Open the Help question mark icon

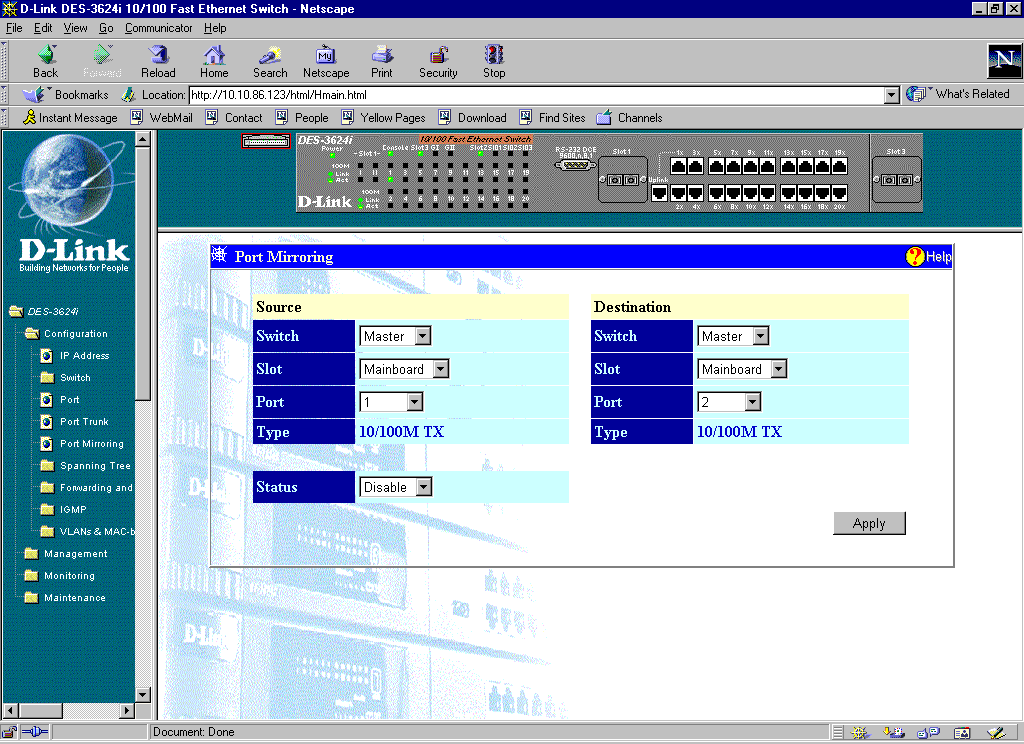915,257
